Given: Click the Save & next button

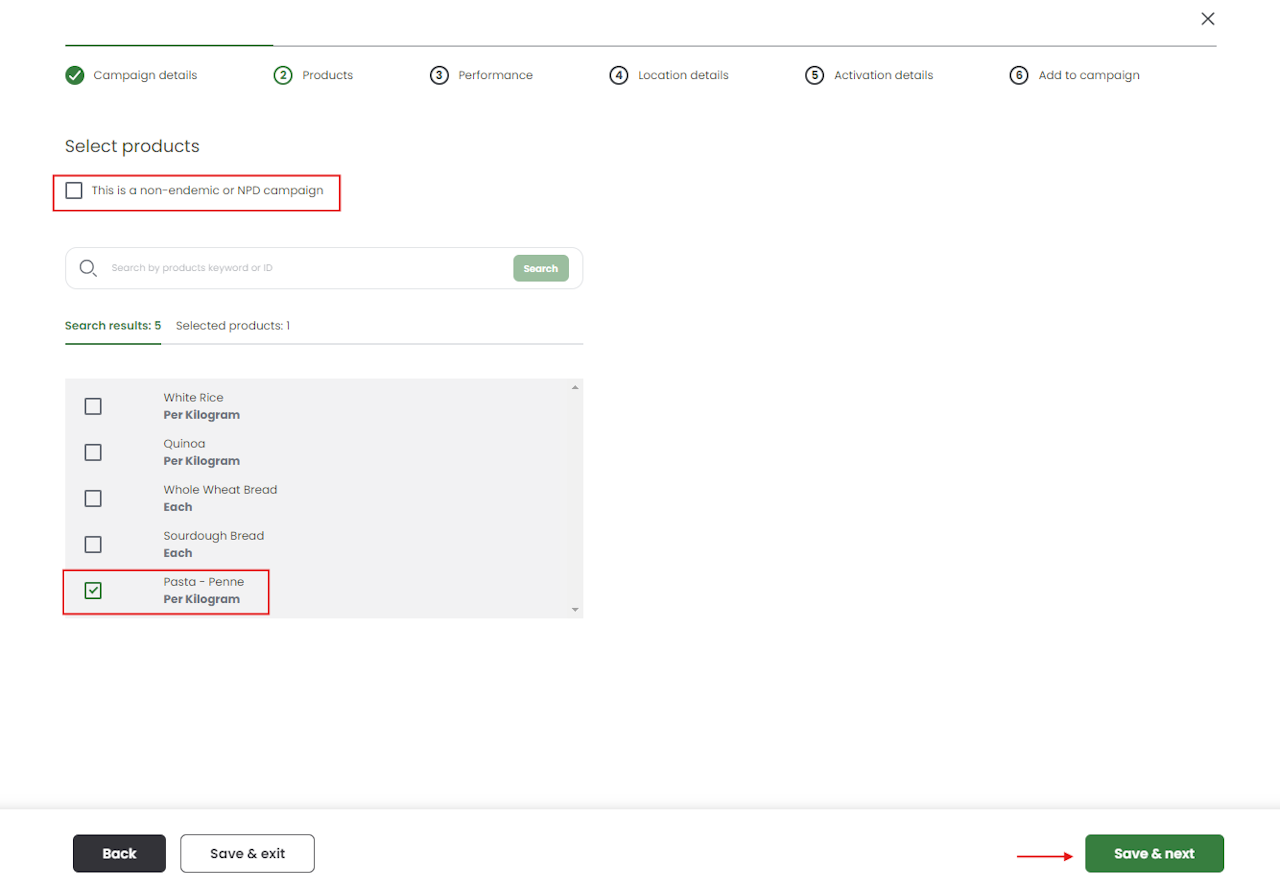Looking at the screenshot, I should point(1154,854).
